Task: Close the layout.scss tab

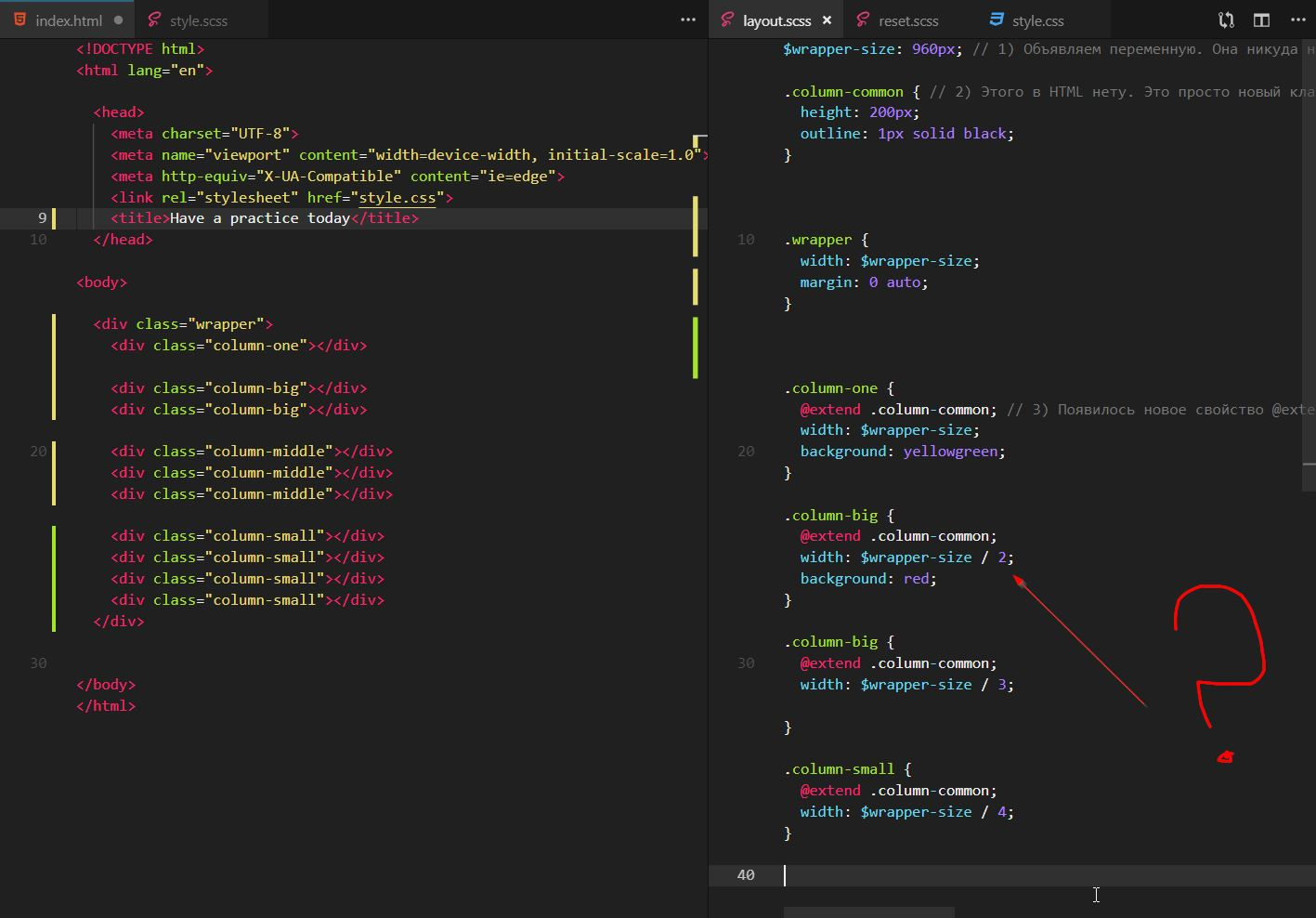Action: pyautogui.click(x=827, y=20)
